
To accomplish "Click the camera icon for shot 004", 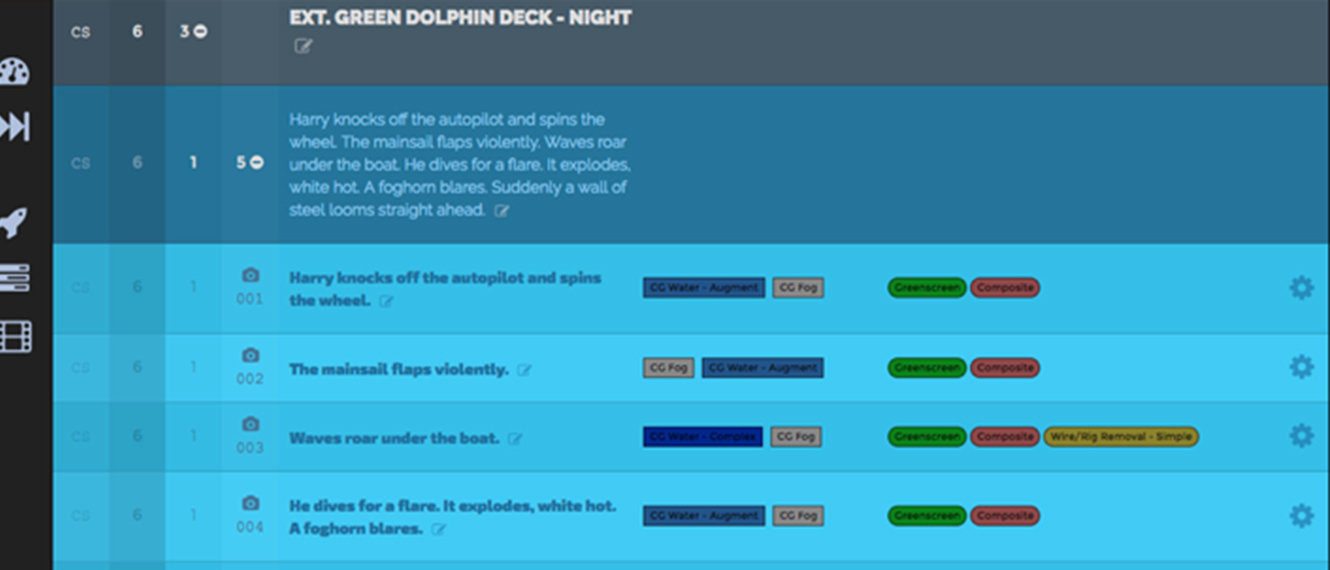I will pyautogui.click(x=250, y=503).
